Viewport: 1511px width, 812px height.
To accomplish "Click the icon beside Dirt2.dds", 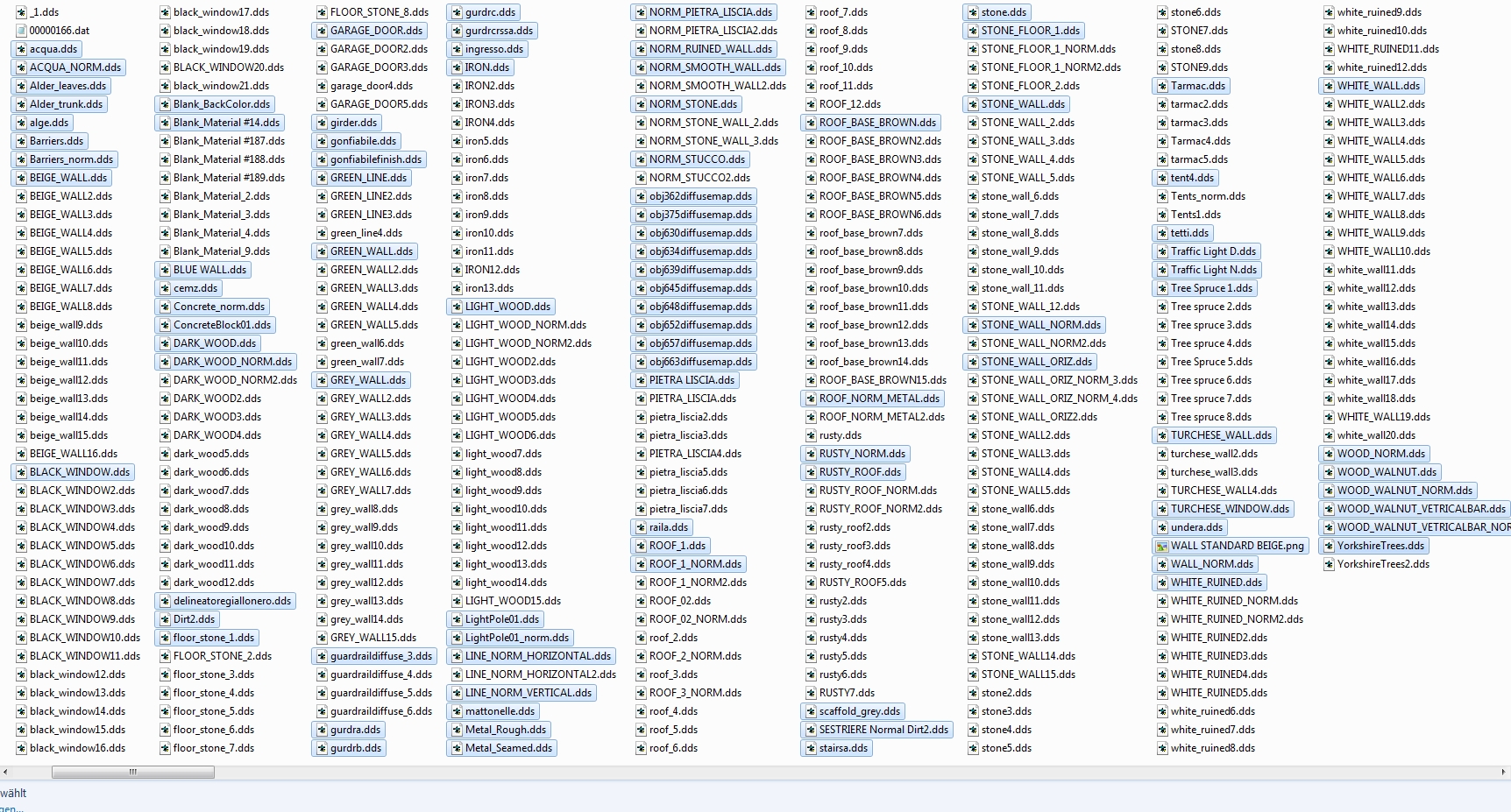I will (x=165, y=619).
